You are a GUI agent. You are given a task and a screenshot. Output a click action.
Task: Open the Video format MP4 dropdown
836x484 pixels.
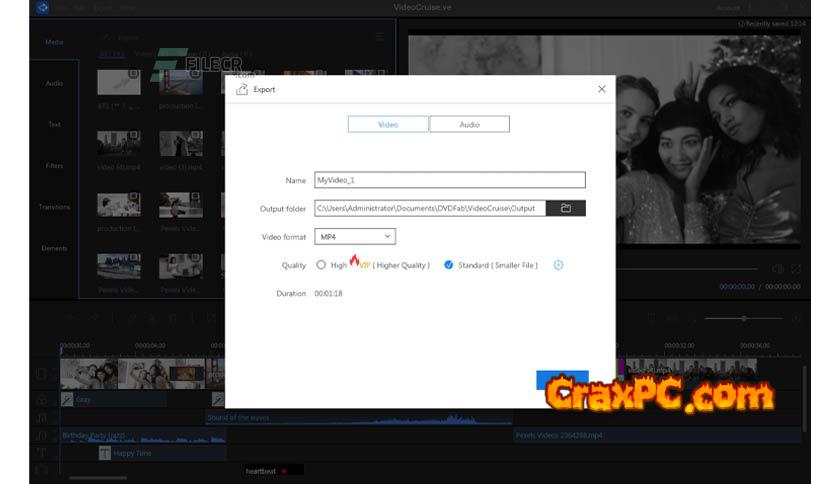(x=355, y=237)
